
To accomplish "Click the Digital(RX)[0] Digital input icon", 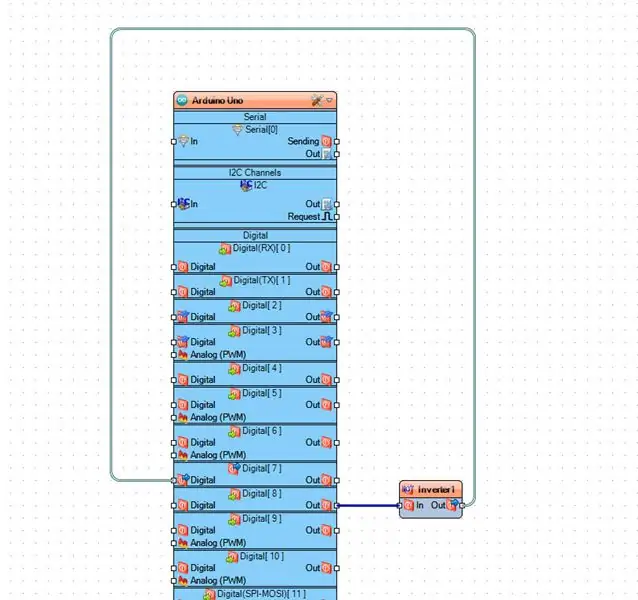I will tap(183, 267).
